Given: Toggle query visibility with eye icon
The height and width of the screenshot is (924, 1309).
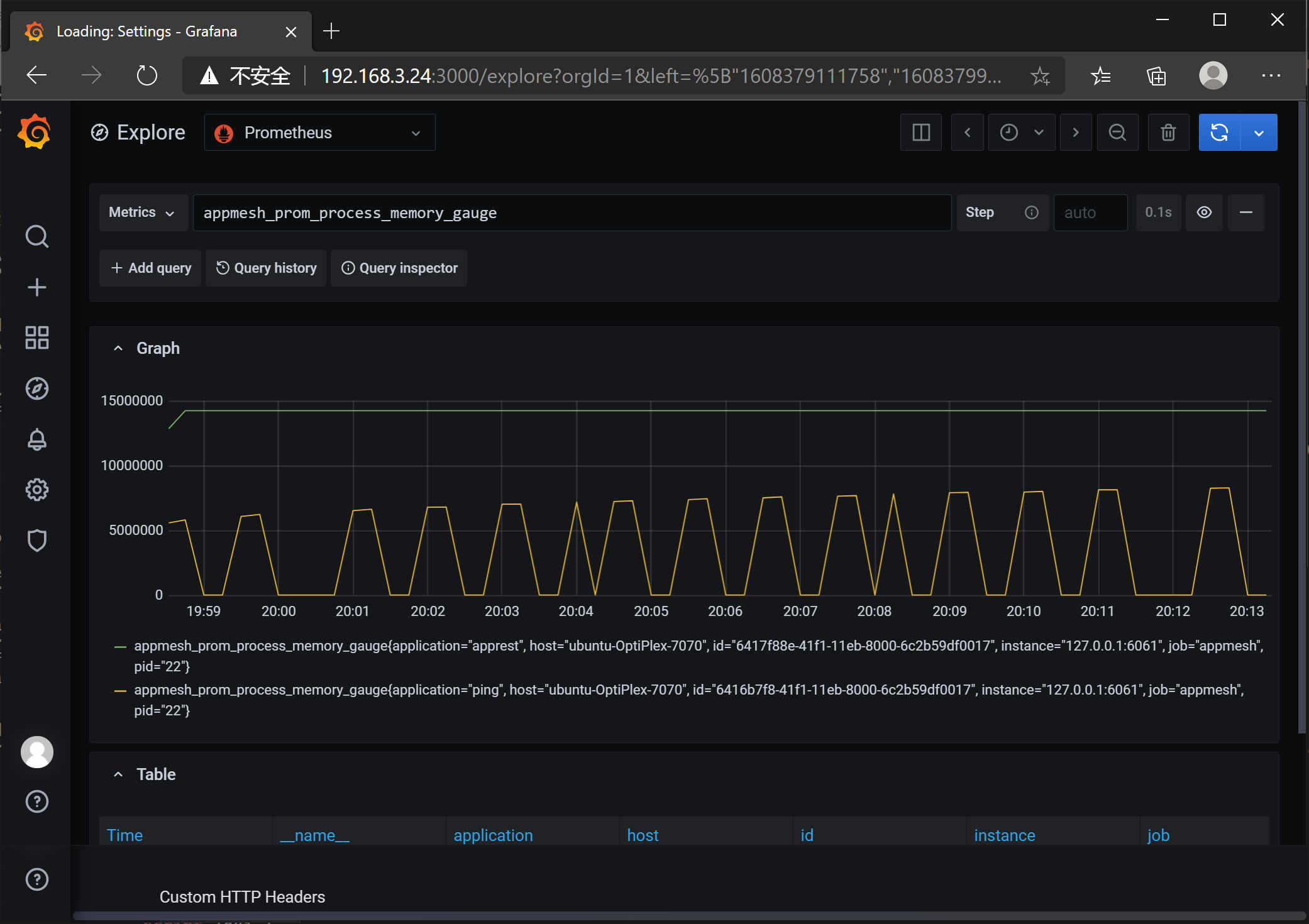Looking at the screenshot, I should pyautogui.click(x=1204, y=212).
